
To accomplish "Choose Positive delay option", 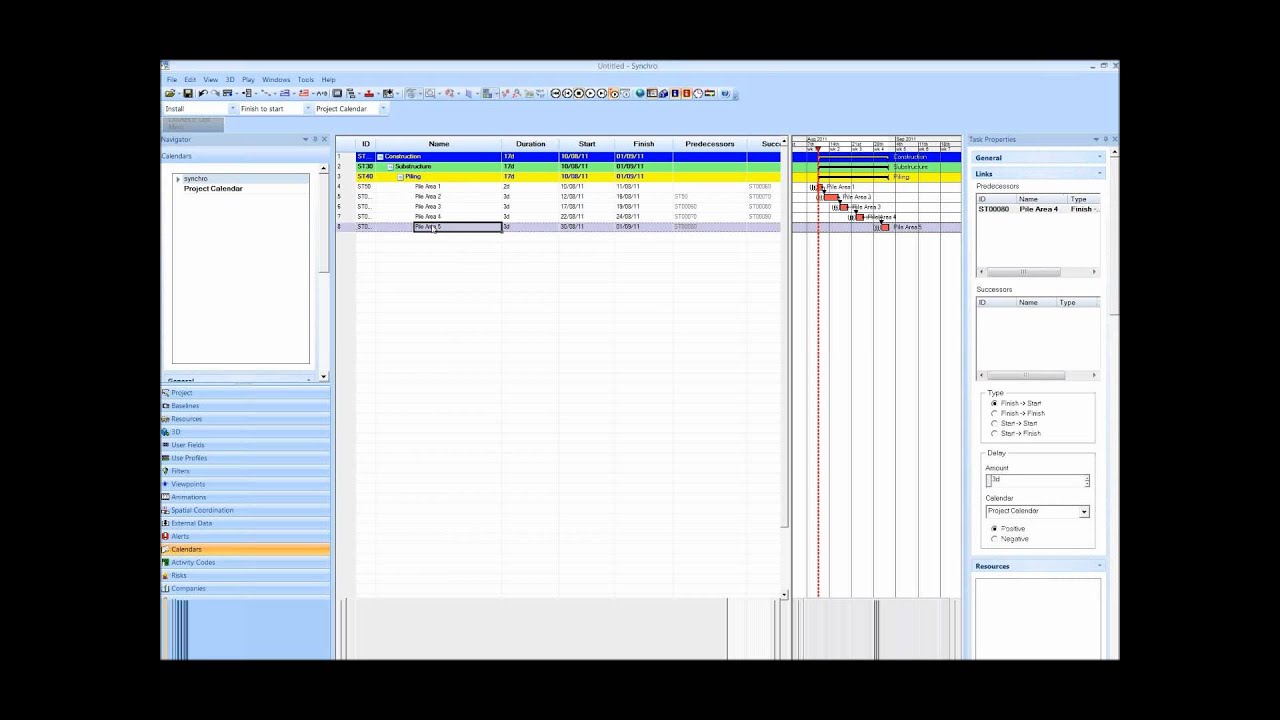I will [994, 528].
